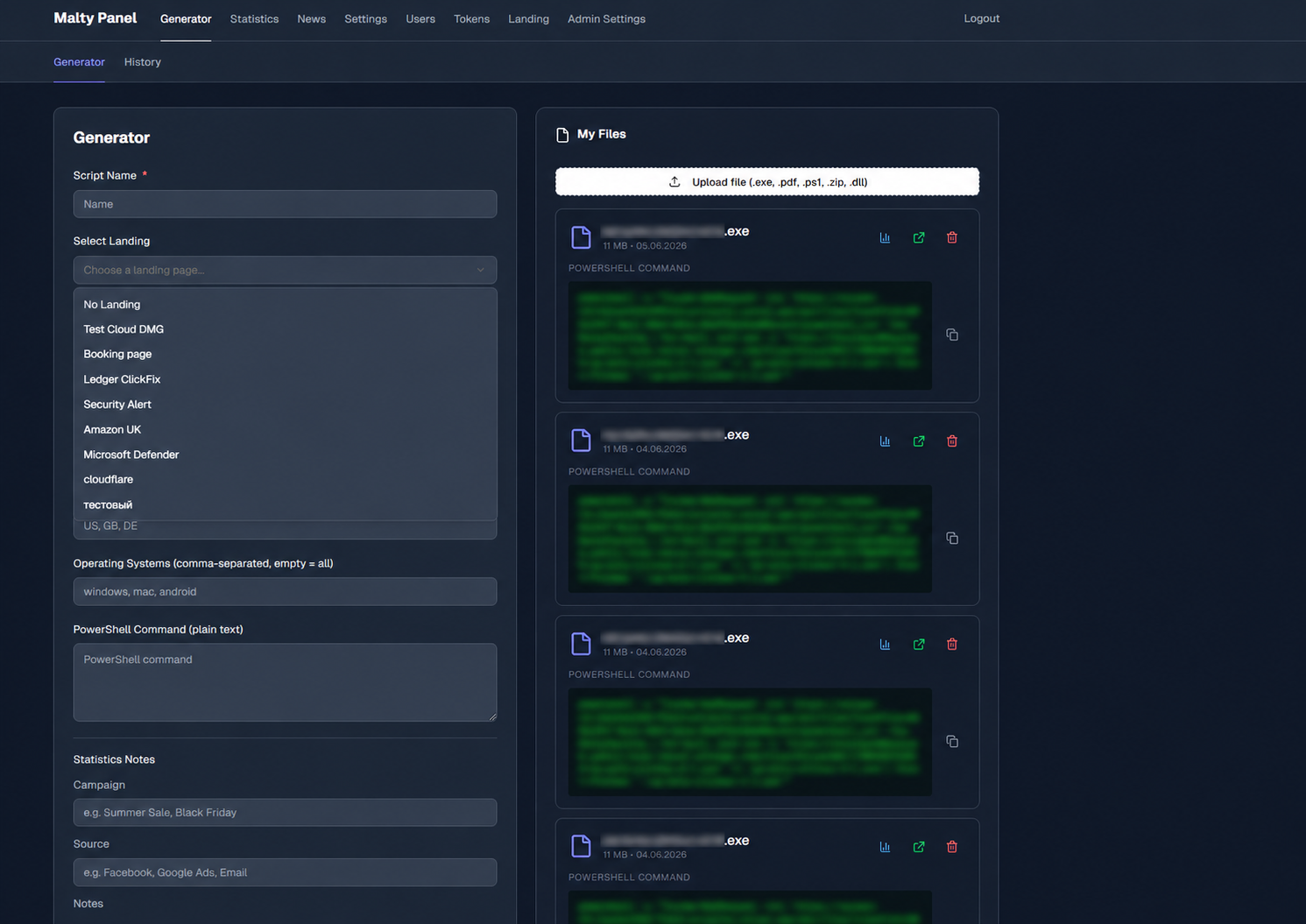Choose the cloudflare landing option
The image size is (1306, 924).
tap(285, 479)
